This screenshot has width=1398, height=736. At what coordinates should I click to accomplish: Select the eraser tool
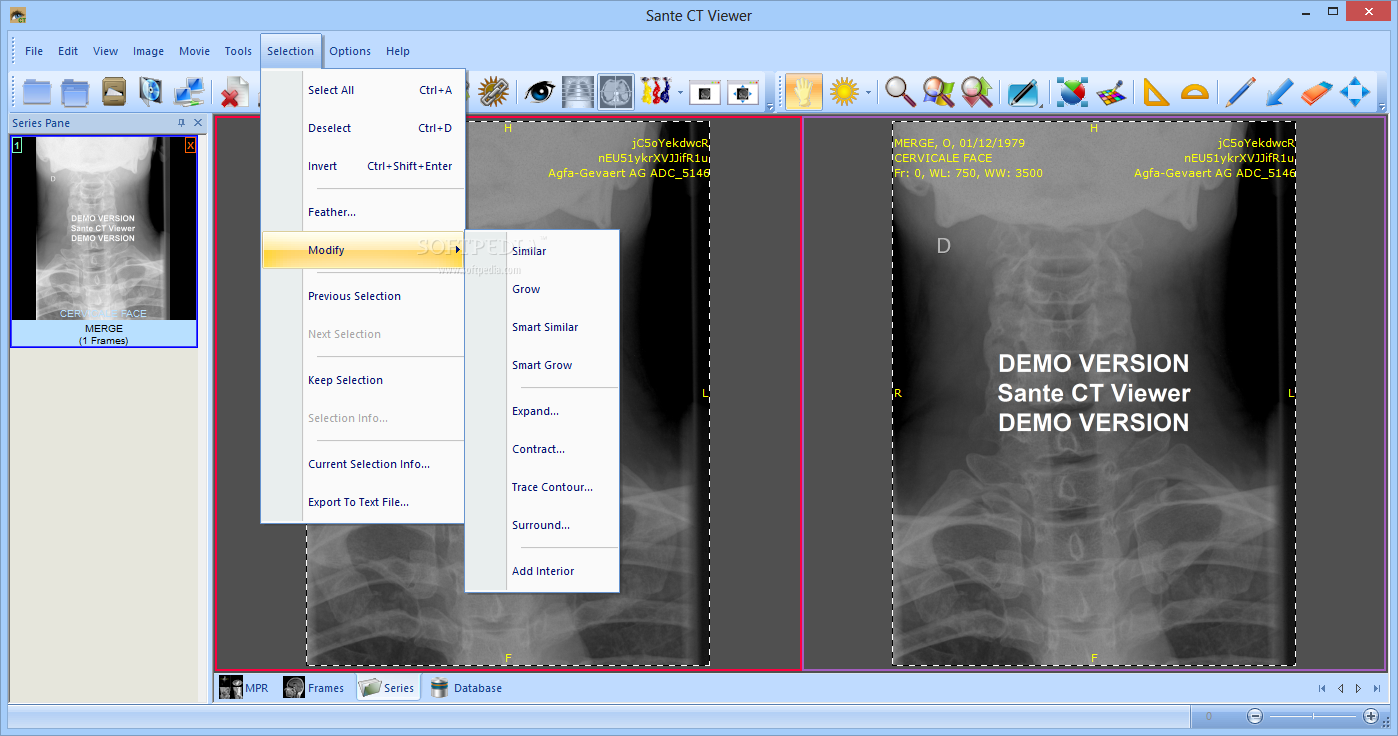click(x=1317, y=92)
